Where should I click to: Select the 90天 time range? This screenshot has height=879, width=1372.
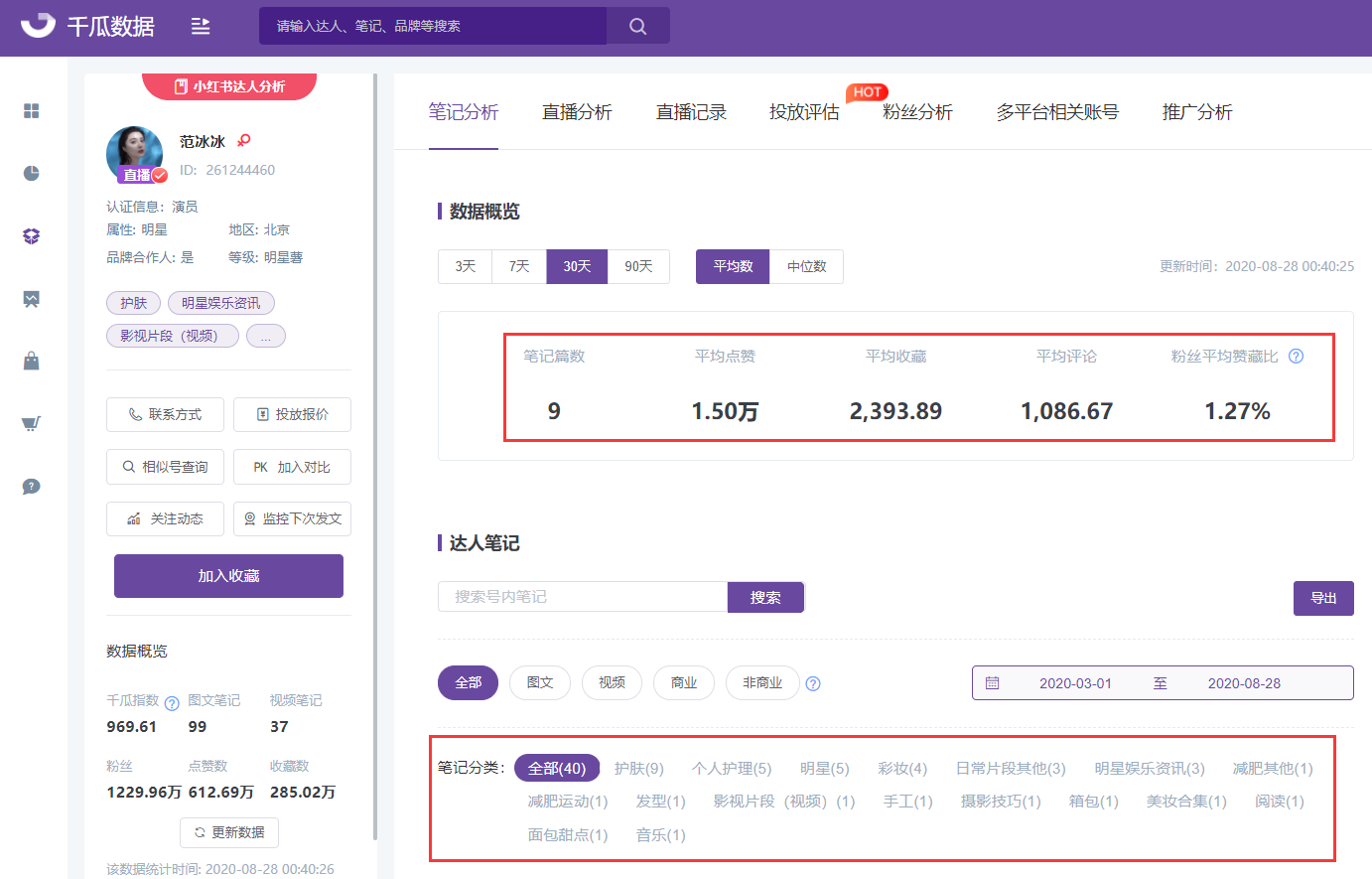(x=638, y=266)
